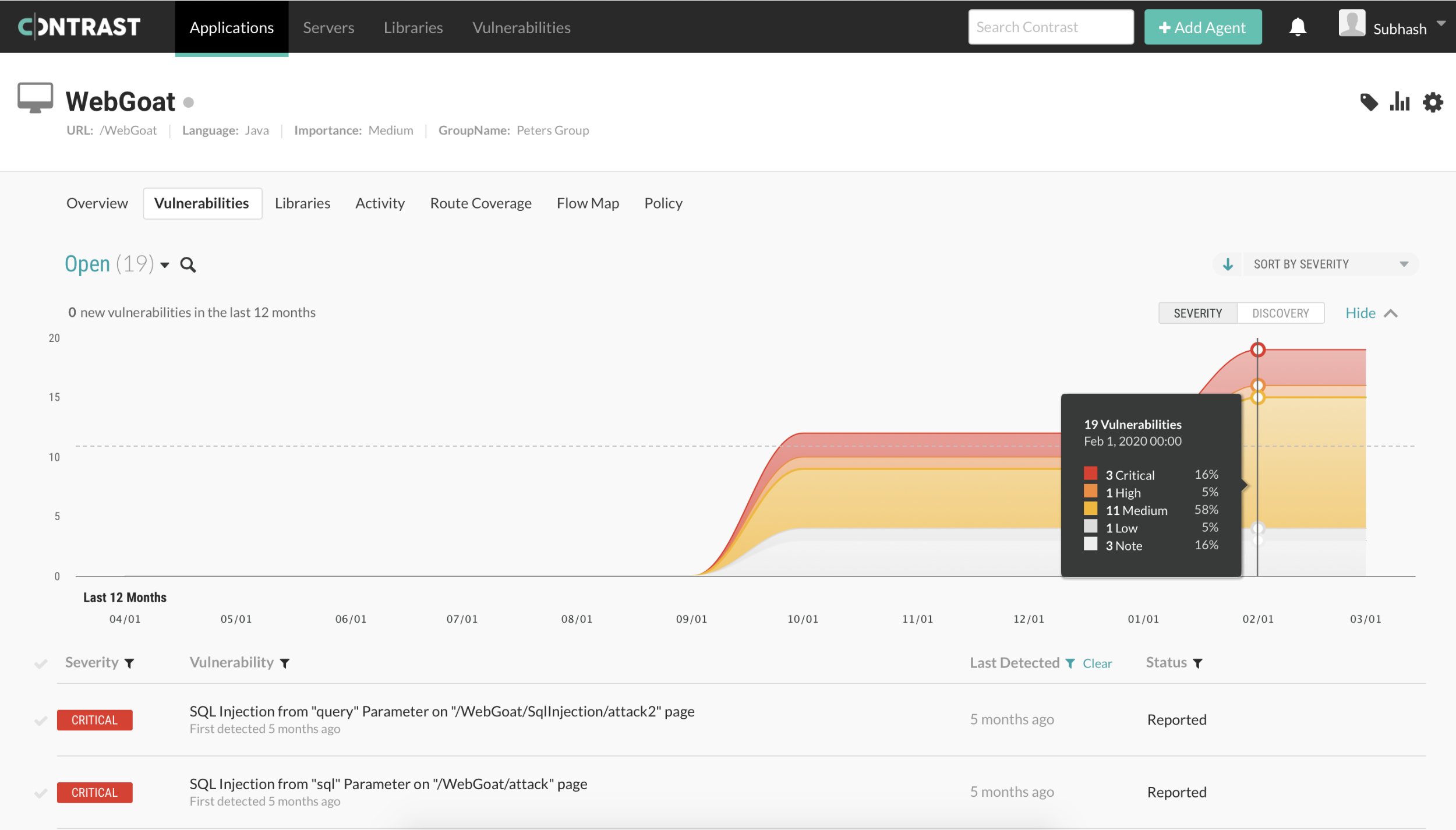This screenshot has width=1456, height=830.
Task: Click the /WebGoat URL value
Action: pos(128,130)
